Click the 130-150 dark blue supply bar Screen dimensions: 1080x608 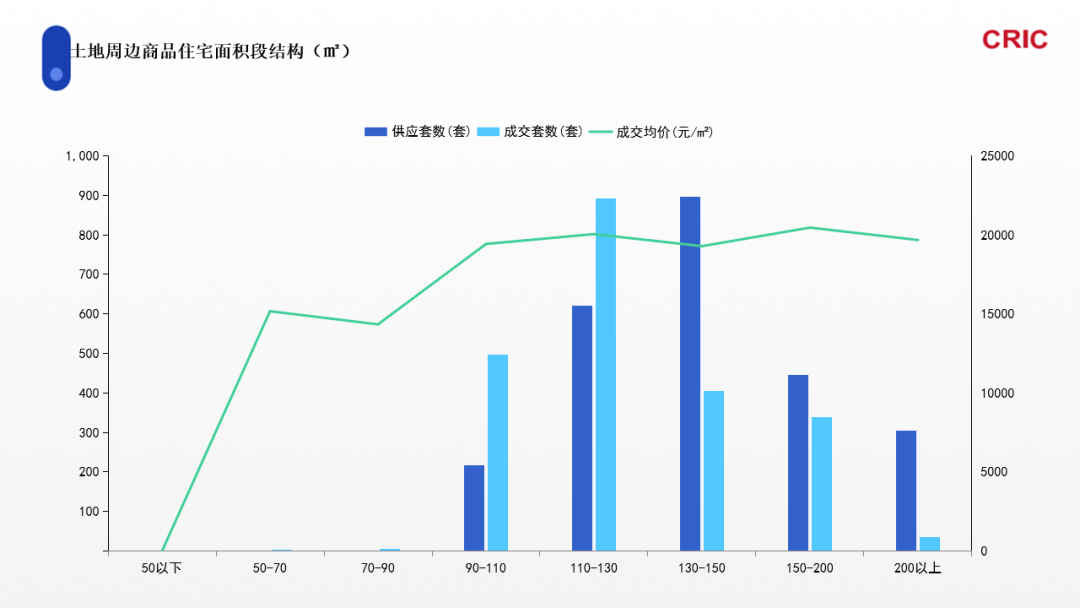[x=690, y=374]
